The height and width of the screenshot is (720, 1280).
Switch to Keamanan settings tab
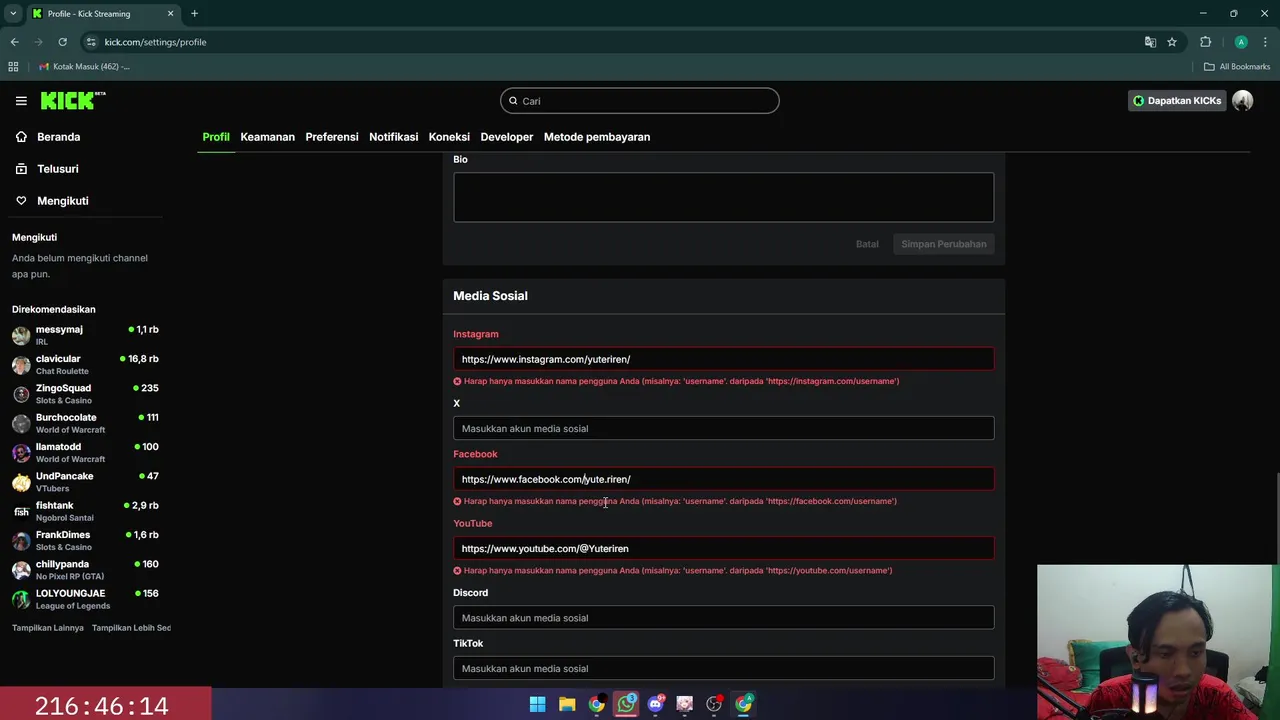coord(267,137)
